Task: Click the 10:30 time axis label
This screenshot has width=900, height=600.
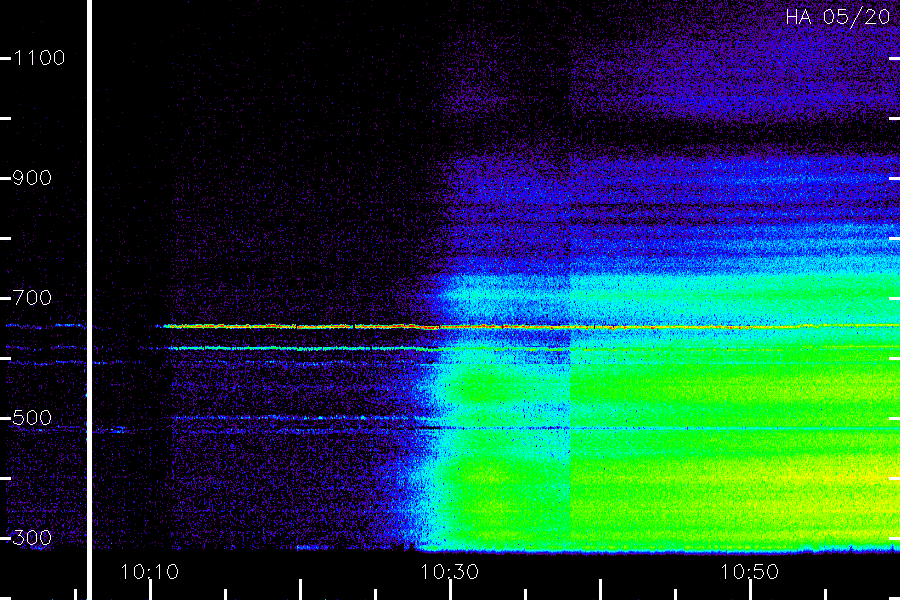Action: [x=449, y=572]
